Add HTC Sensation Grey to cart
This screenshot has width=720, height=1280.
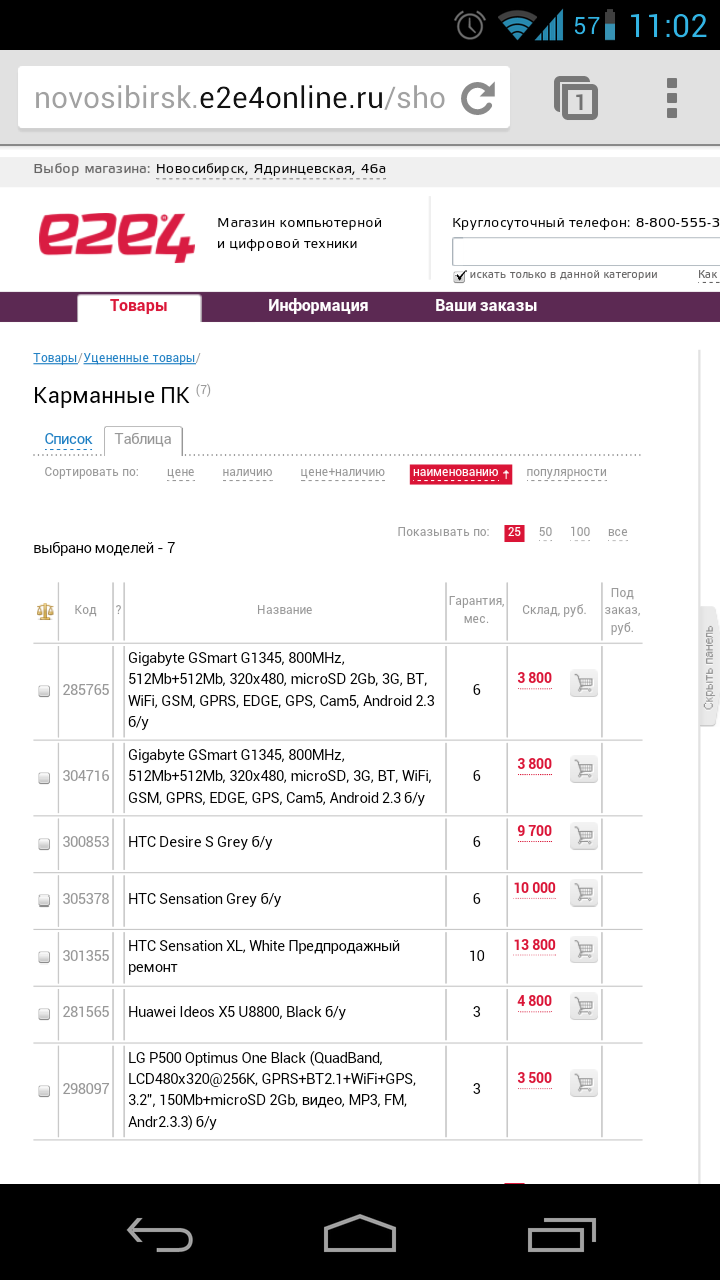click(x=584, y=893)
